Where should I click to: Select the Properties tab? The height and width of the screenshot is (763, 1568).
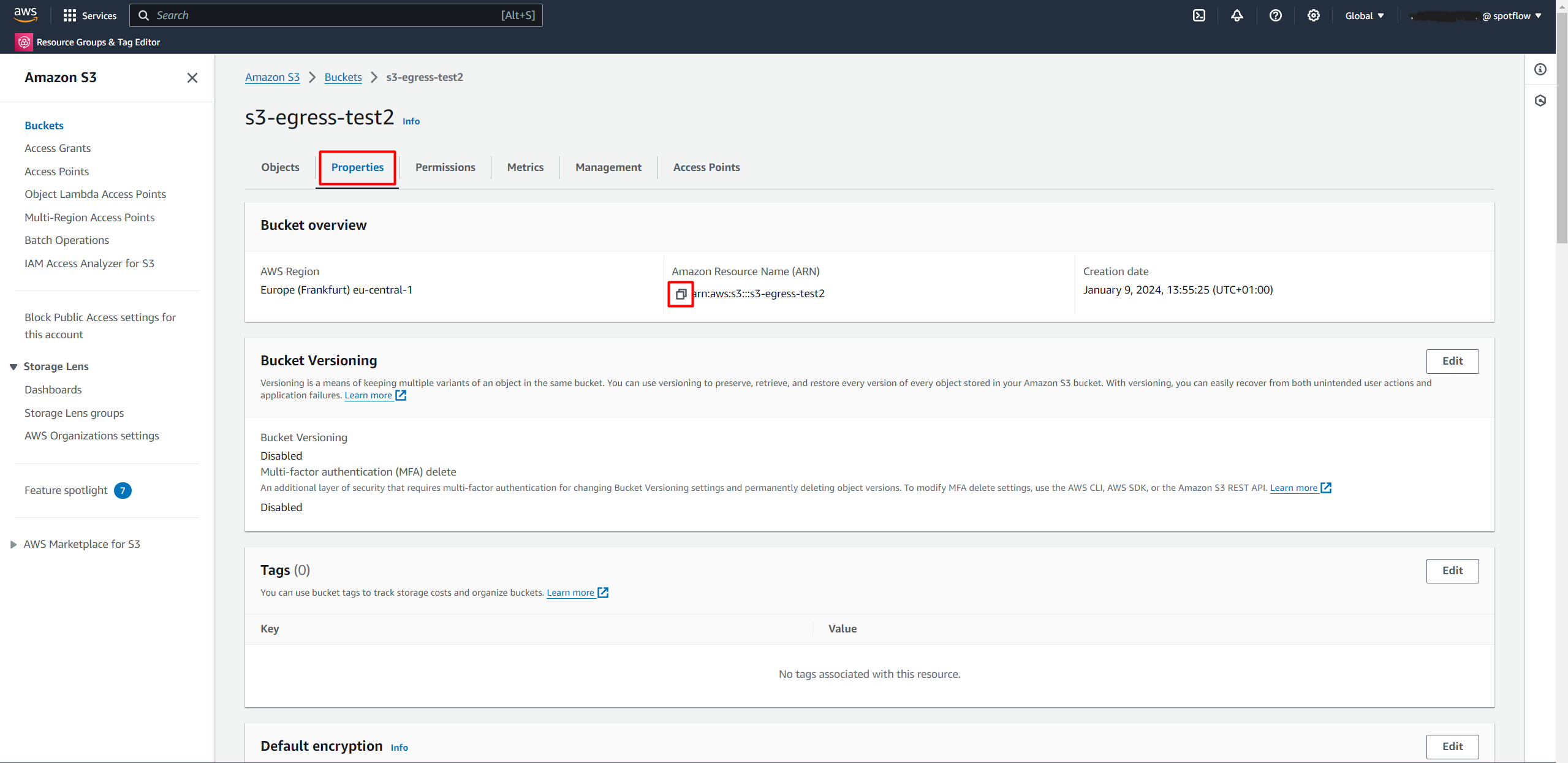pyautogui.click(x=357, y=167)
